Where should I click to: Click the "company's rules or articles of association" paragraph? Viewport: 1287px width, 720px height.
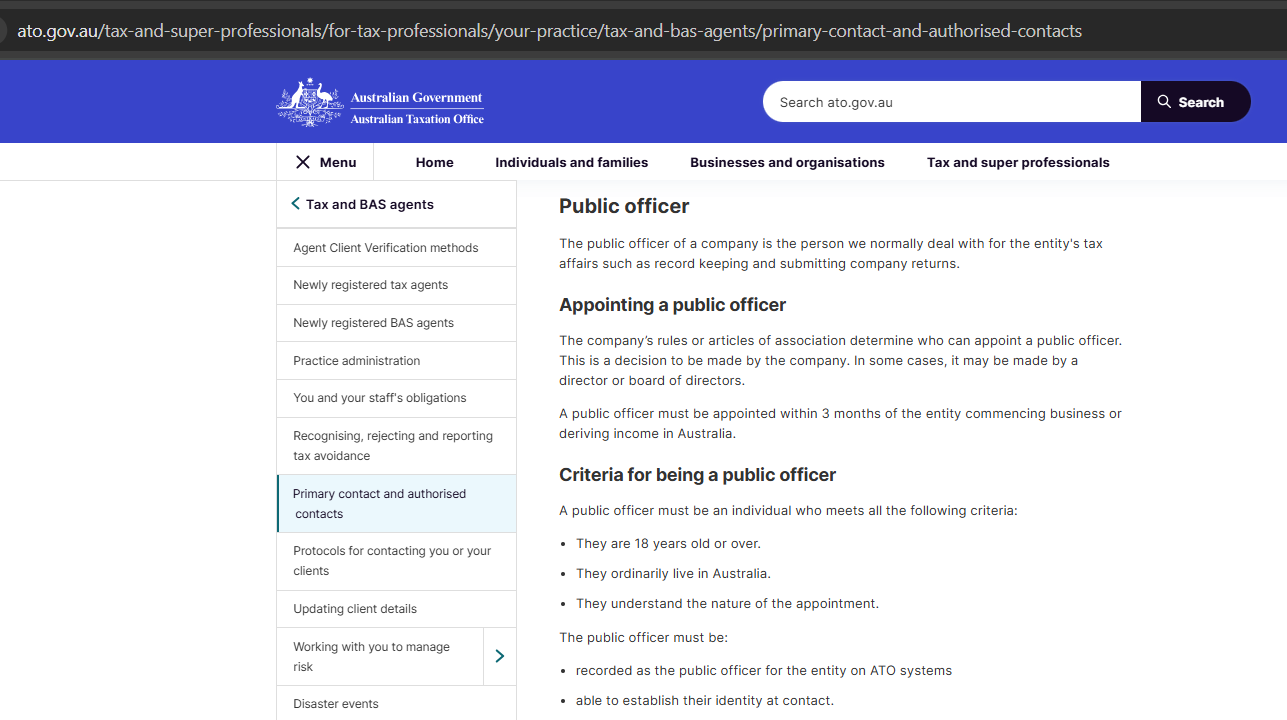pyautogui.click(x=840, y=360)
